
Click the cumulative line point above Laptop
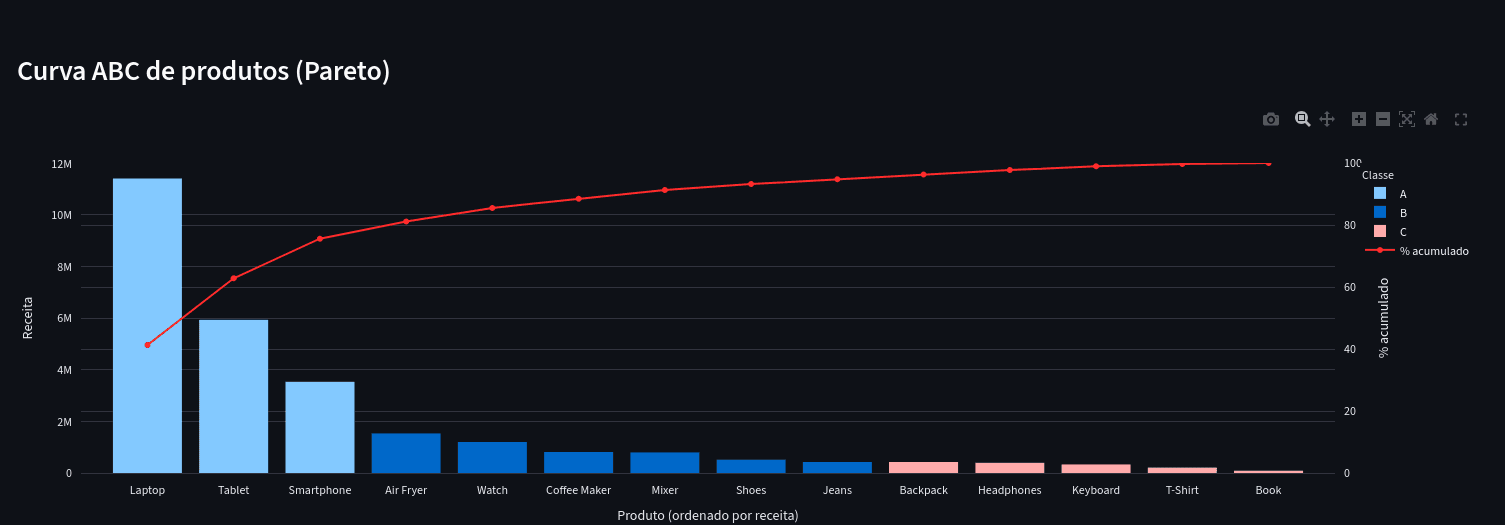[x=147, y=345]
